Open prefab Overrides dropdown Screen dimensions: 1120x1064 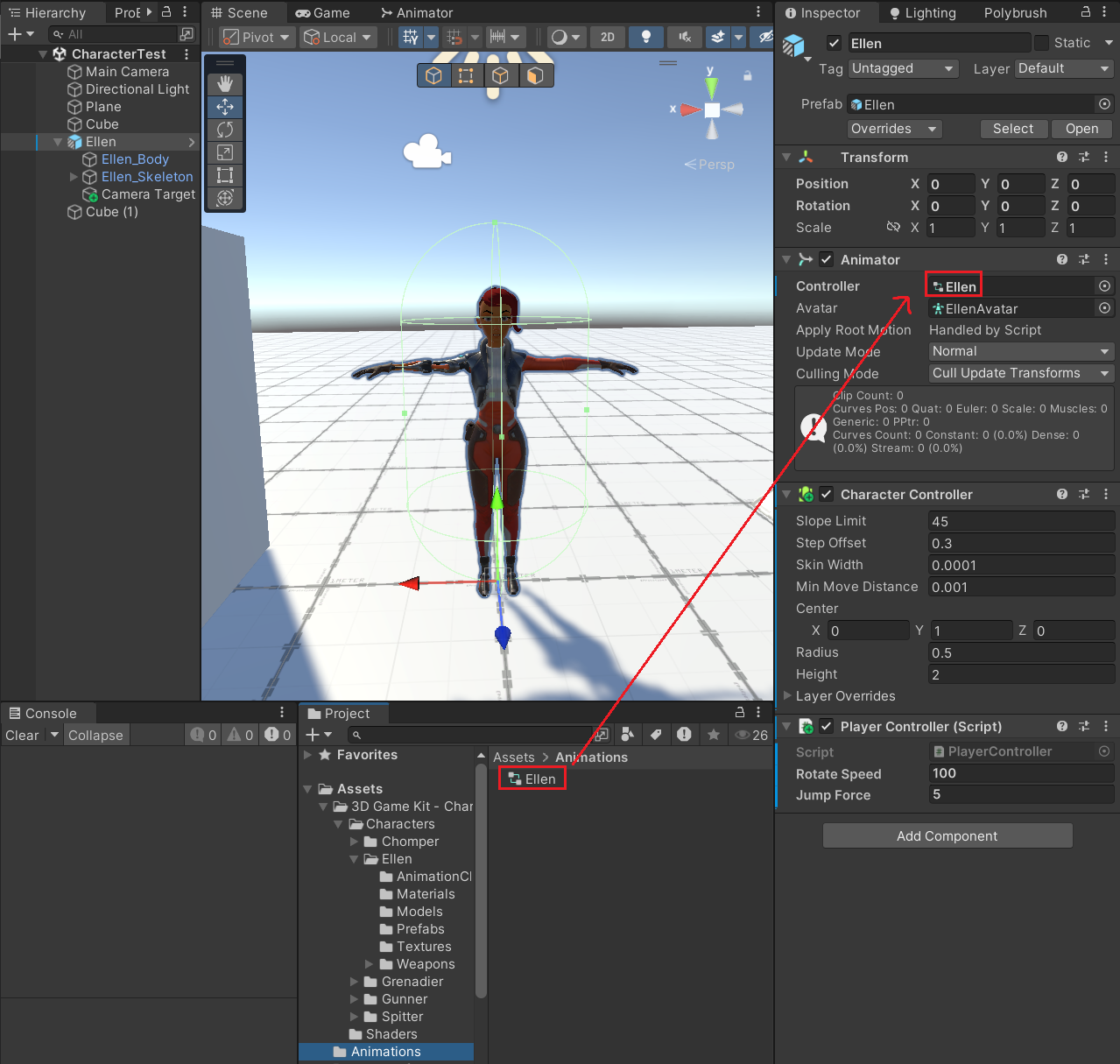coord(895,129)
